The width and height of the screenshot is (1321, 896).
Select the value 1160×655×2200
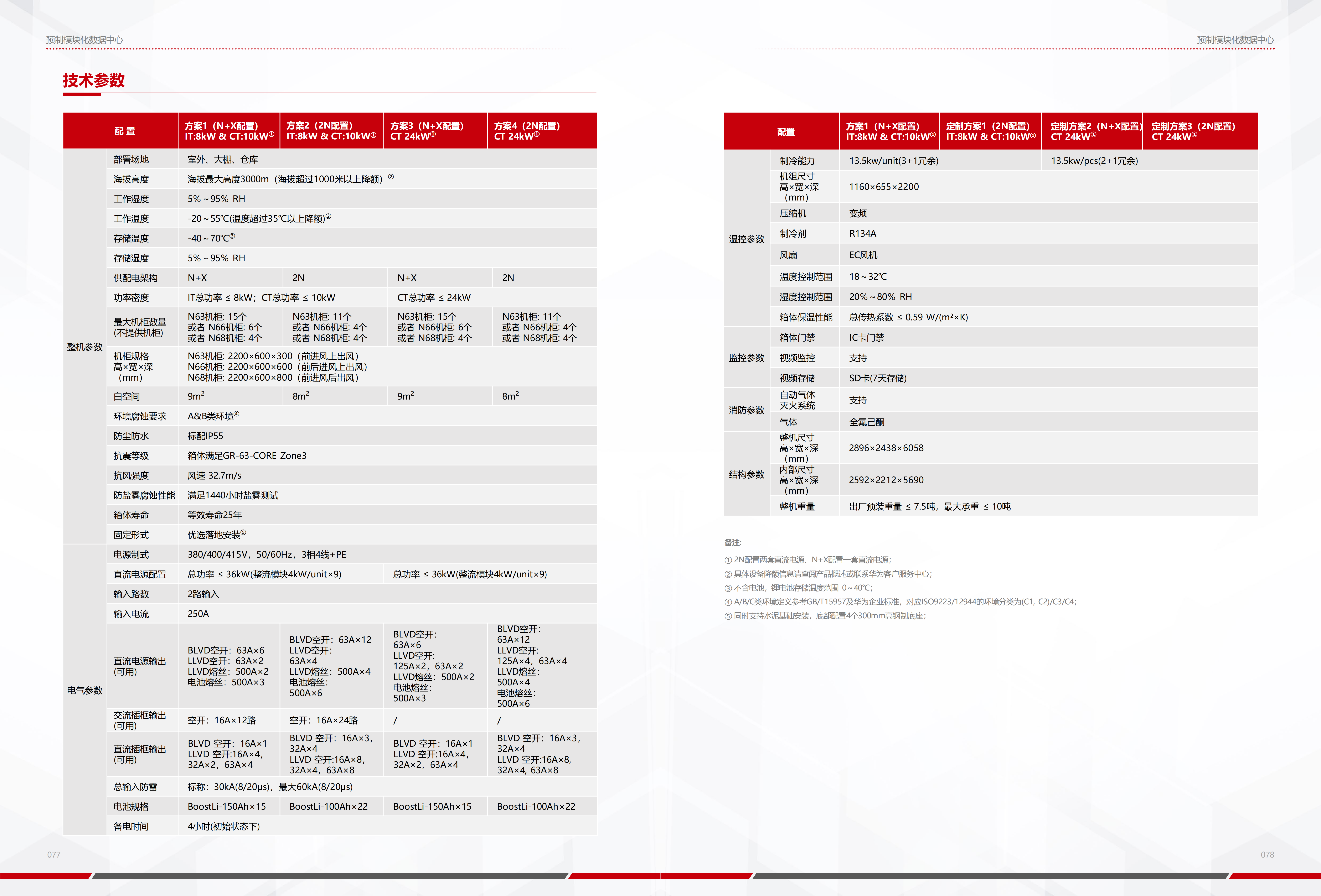[x=884, y=187]
